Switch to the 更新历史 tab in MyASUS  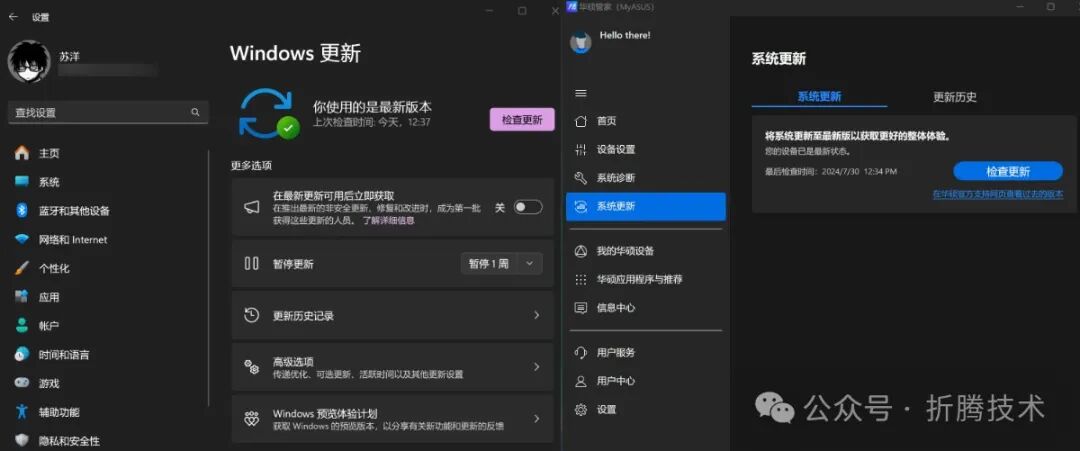tap(955, 97)
